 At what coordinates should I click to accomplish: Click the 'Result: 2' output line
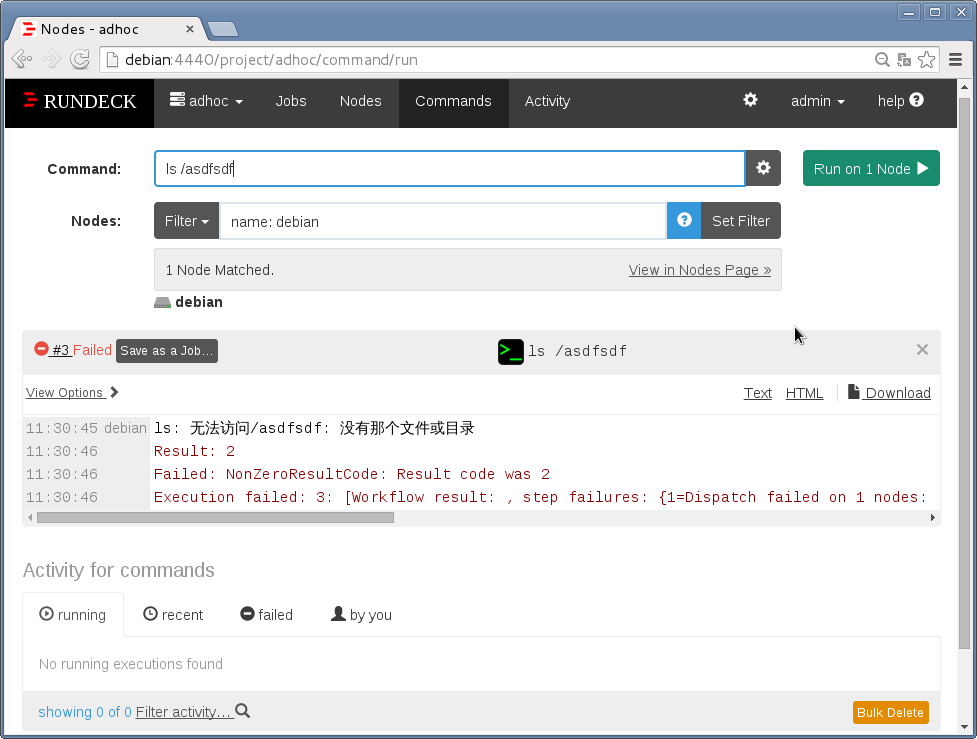point(194,451)
